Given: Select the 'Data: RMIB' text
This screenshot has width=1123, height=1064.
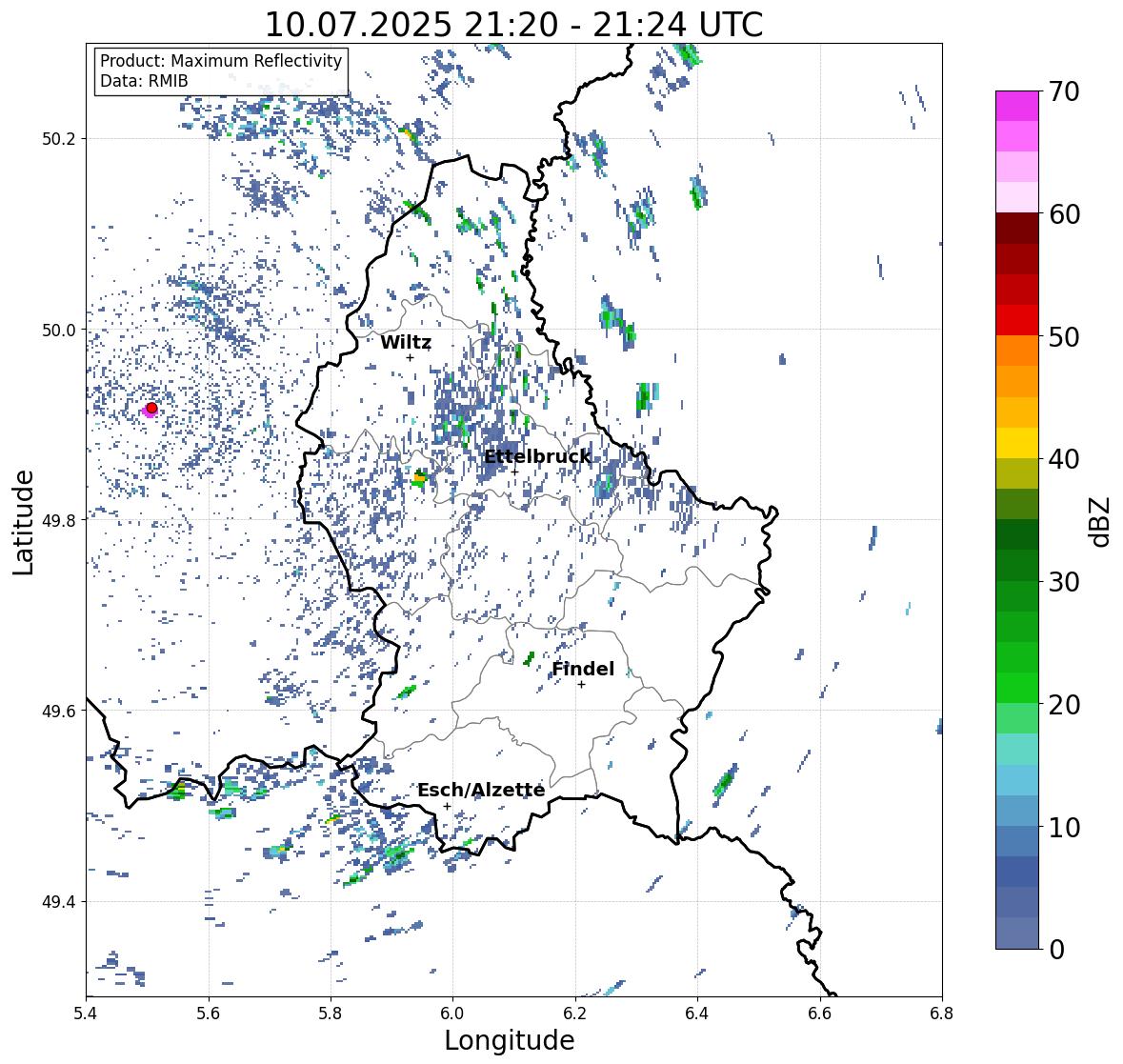Looking at the screenshot, I should pyautogui.click(x=144, y=81).
